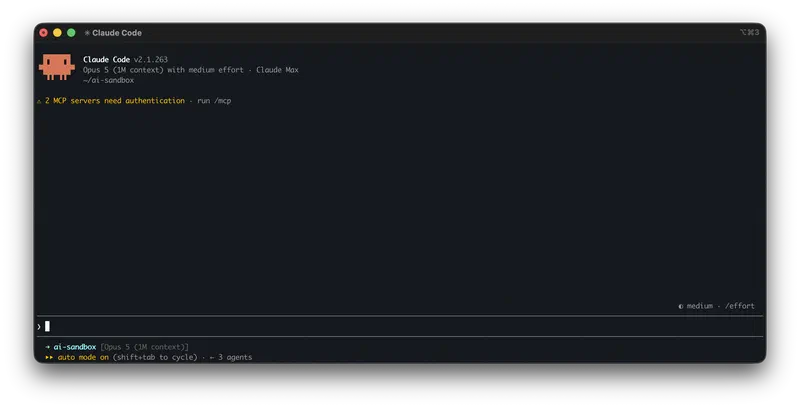Click the warning triangle before MCP message
This screenshot has height=408, width=800.
point(39,101)
